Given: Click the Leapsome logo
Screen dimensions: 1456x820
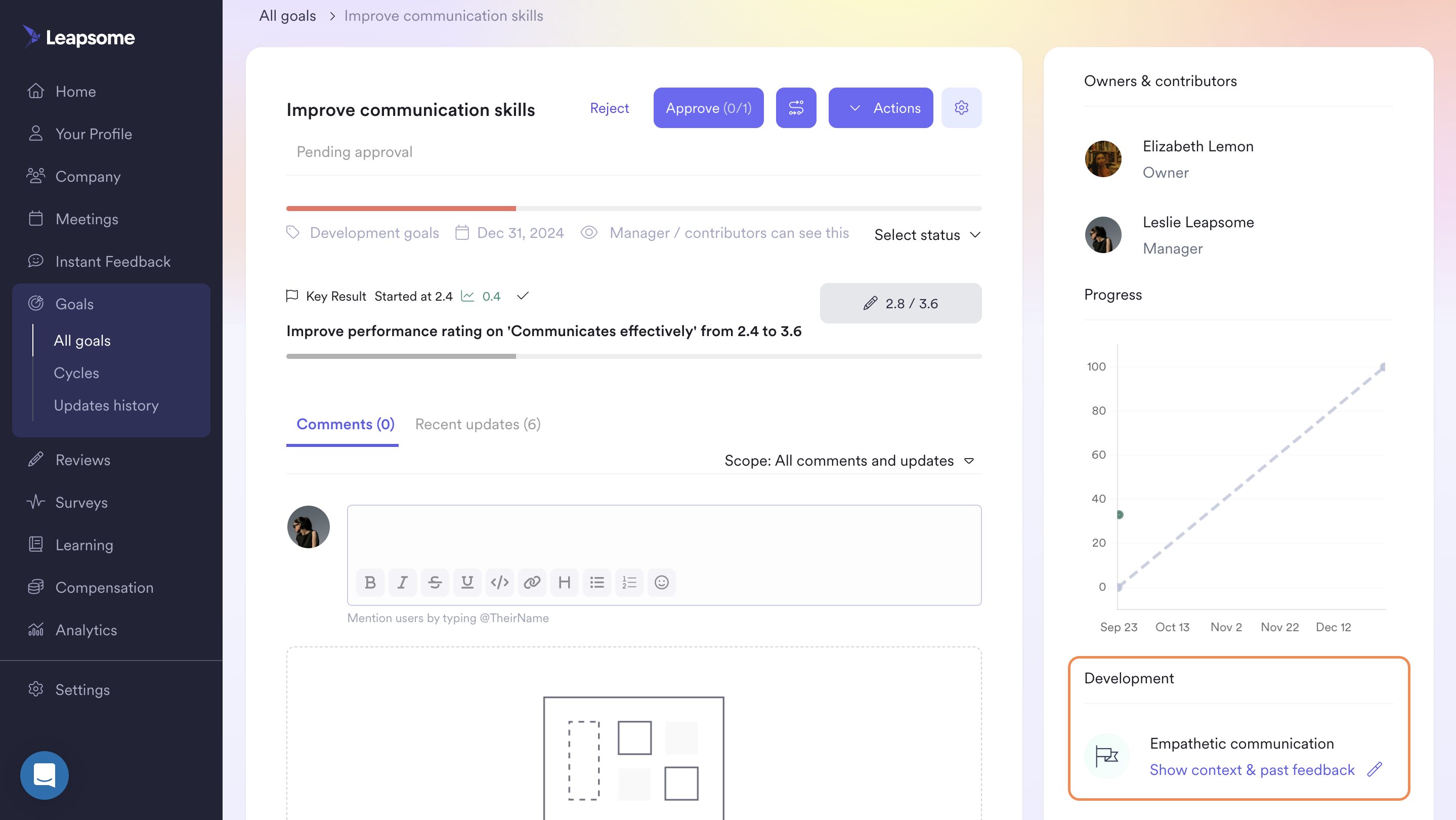Looking at the screenshot, I should coord(78,37).
